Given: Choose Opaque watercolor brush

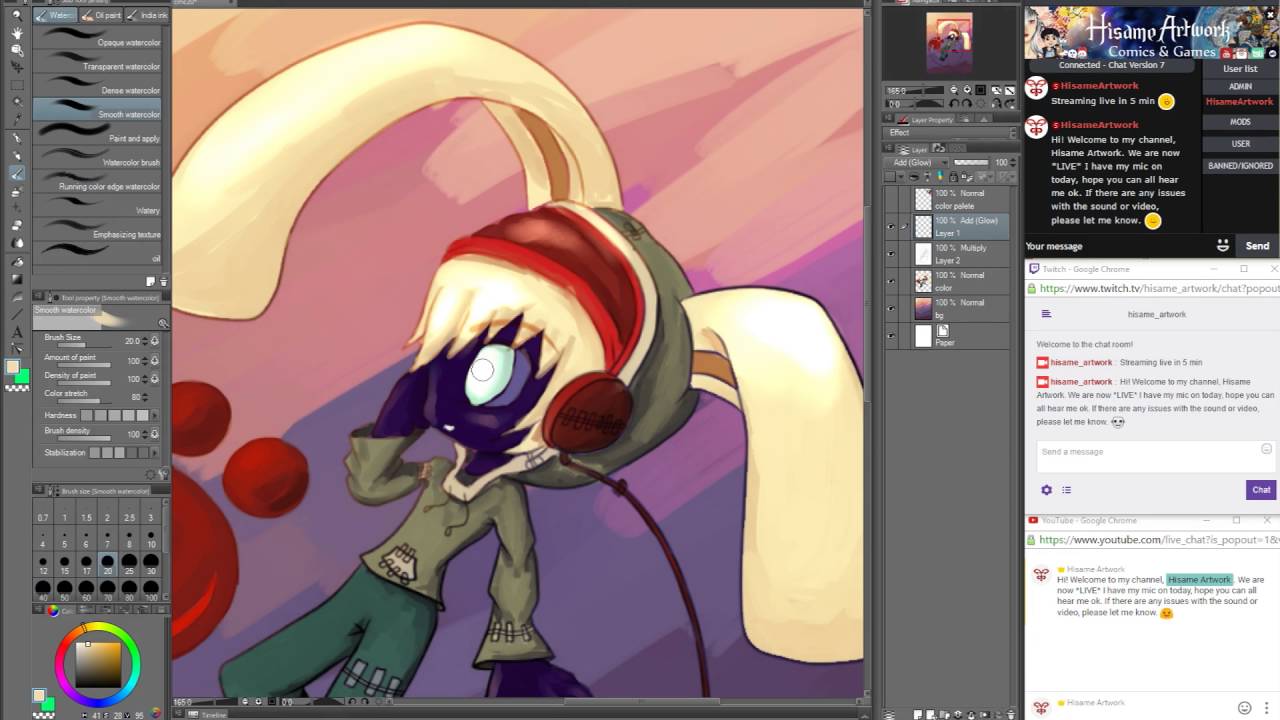Looking at the screenshot, I should (x=97, y=38).
